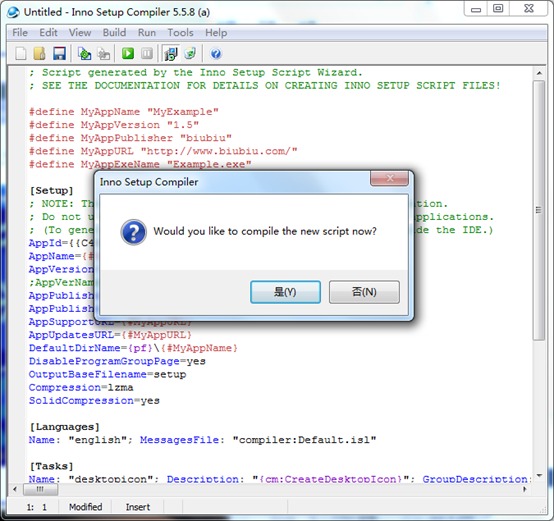Click the '[Languages]' section header
This screenshot has width=554, height=521.
click(65, 427)
